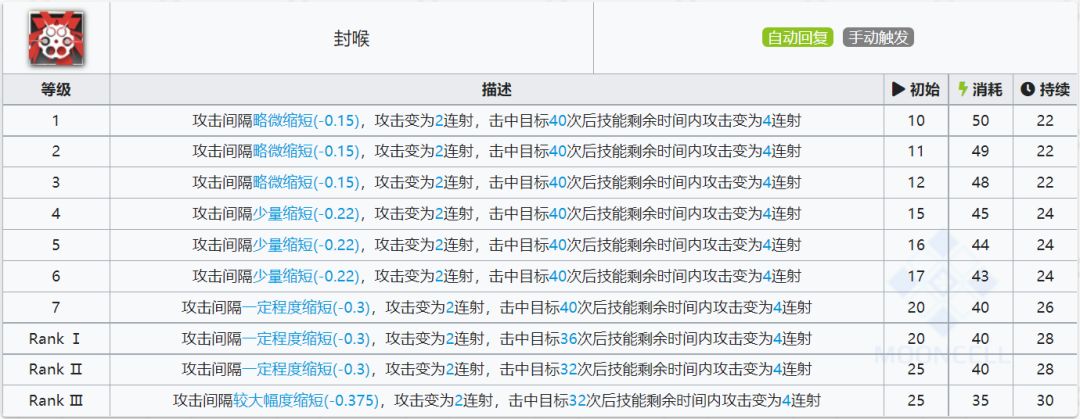Image resolution: width=1080 pixels, height=419 pixels.
Task: Click the green lightning icon beside 消耗
Action: tap(963, 90)
